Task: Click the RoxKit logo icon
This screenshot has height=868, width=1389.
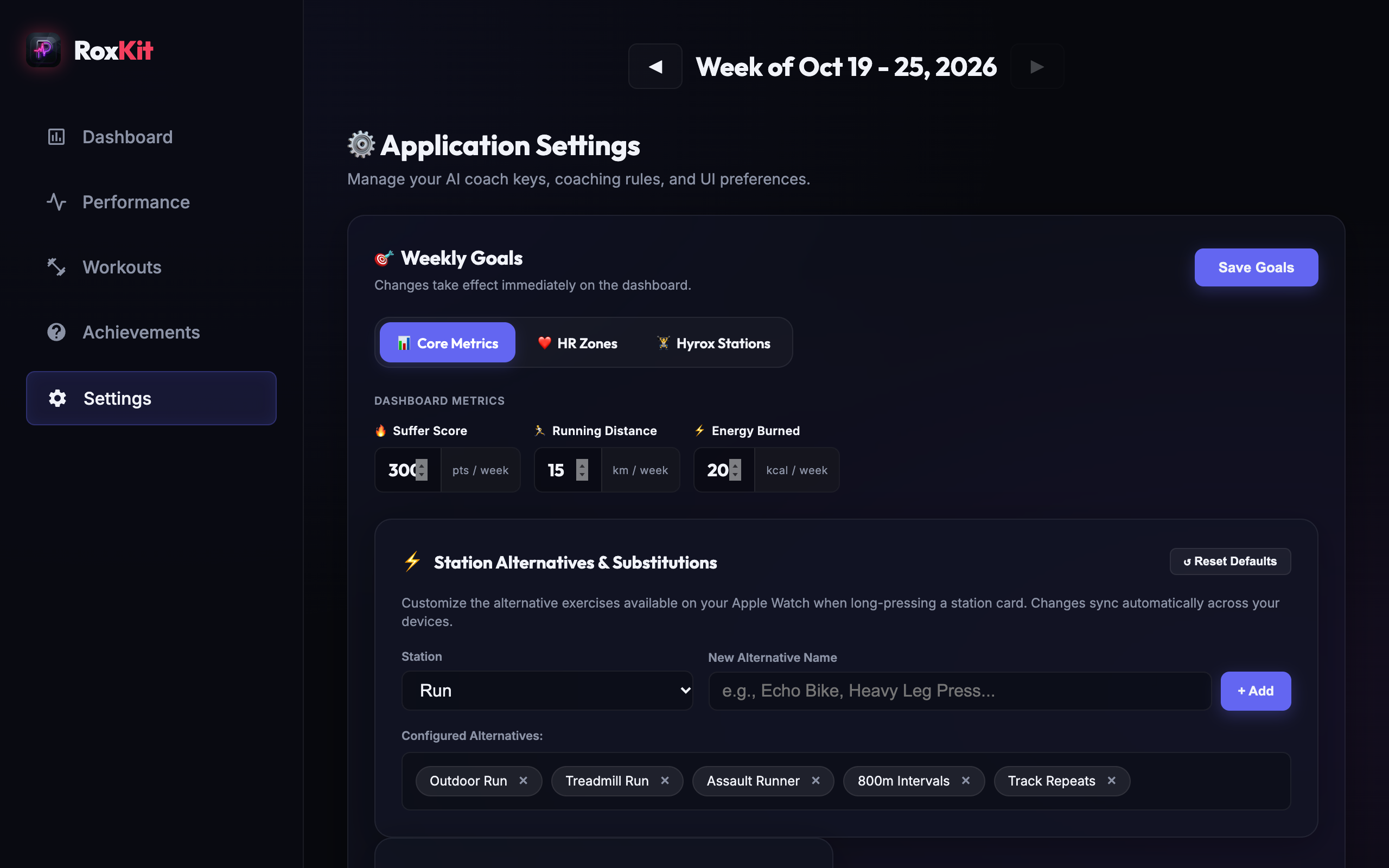Action: tap(43, 50)
